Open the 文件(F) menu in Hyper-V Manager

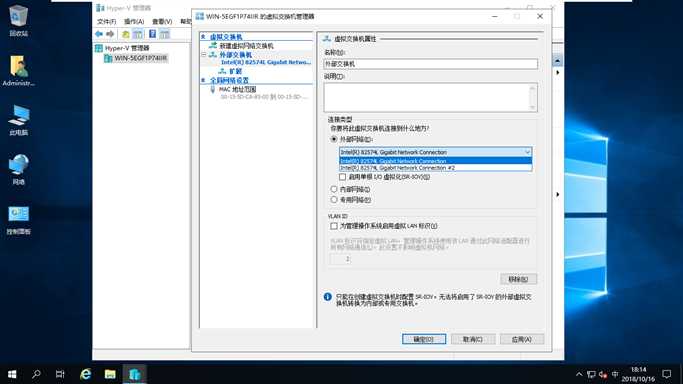coord(106,21)
